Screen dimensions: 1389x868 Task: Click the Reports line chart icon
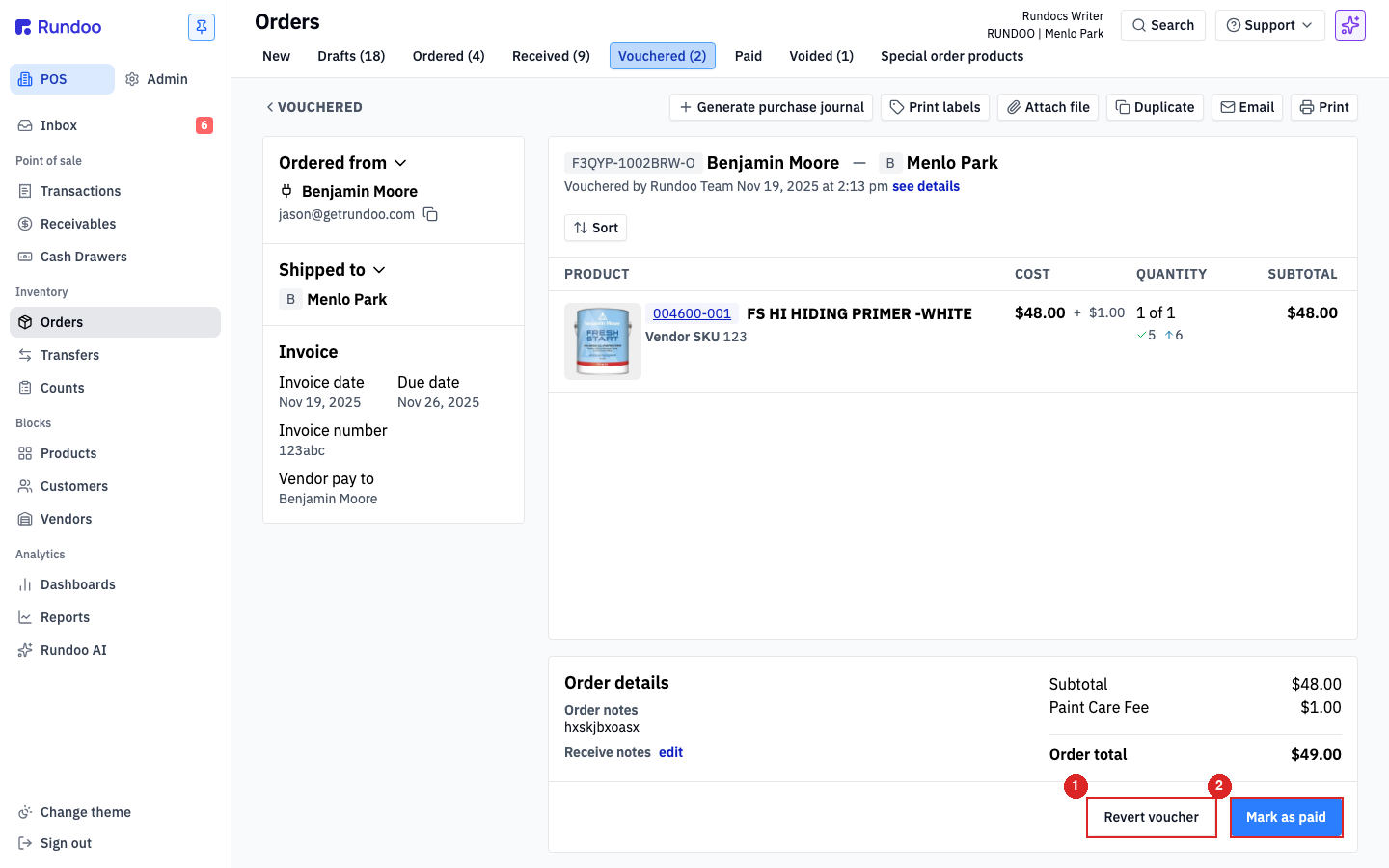[25, 617]
